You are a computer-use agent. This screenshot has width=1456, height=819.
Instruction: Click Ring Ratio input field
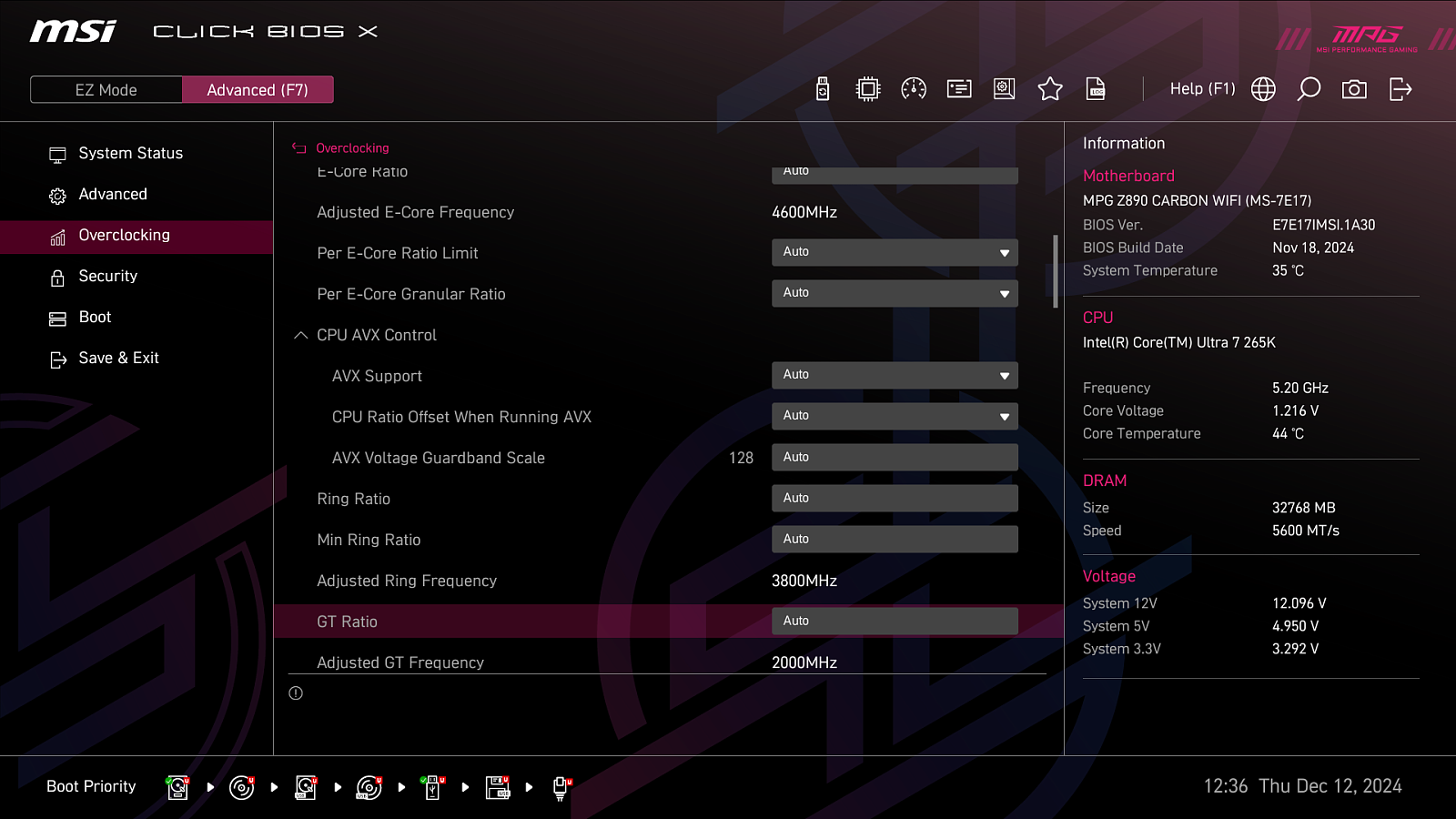point(895,498)
